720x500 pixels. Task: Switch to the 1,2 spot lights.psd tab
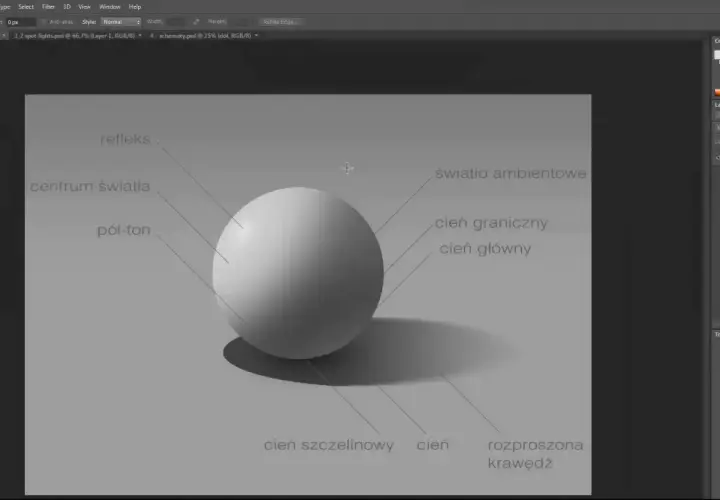point(74,35)
